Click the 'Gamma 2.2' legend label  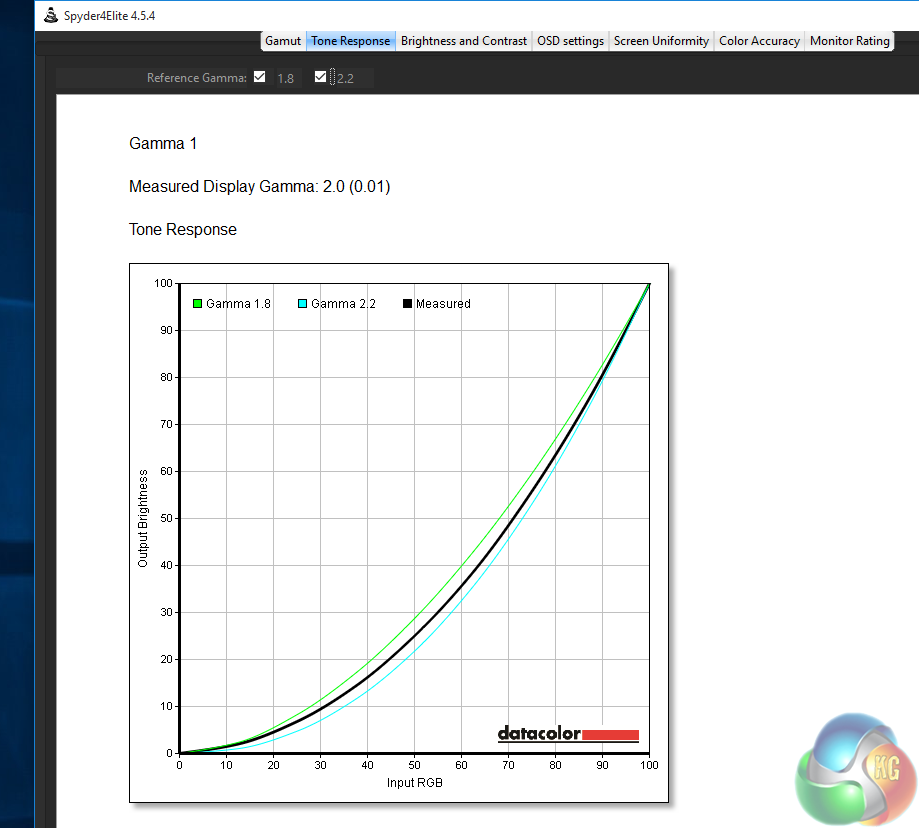(x=343, y=304)
